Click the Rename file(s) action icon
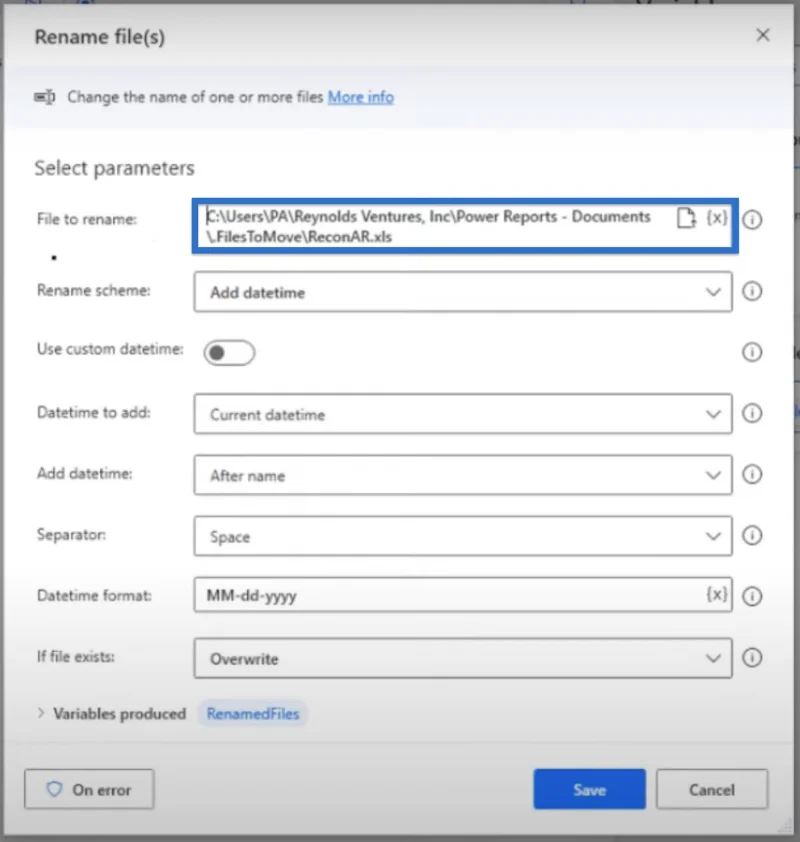The width and height of the screenshot is (800, 842). [45, 97]
